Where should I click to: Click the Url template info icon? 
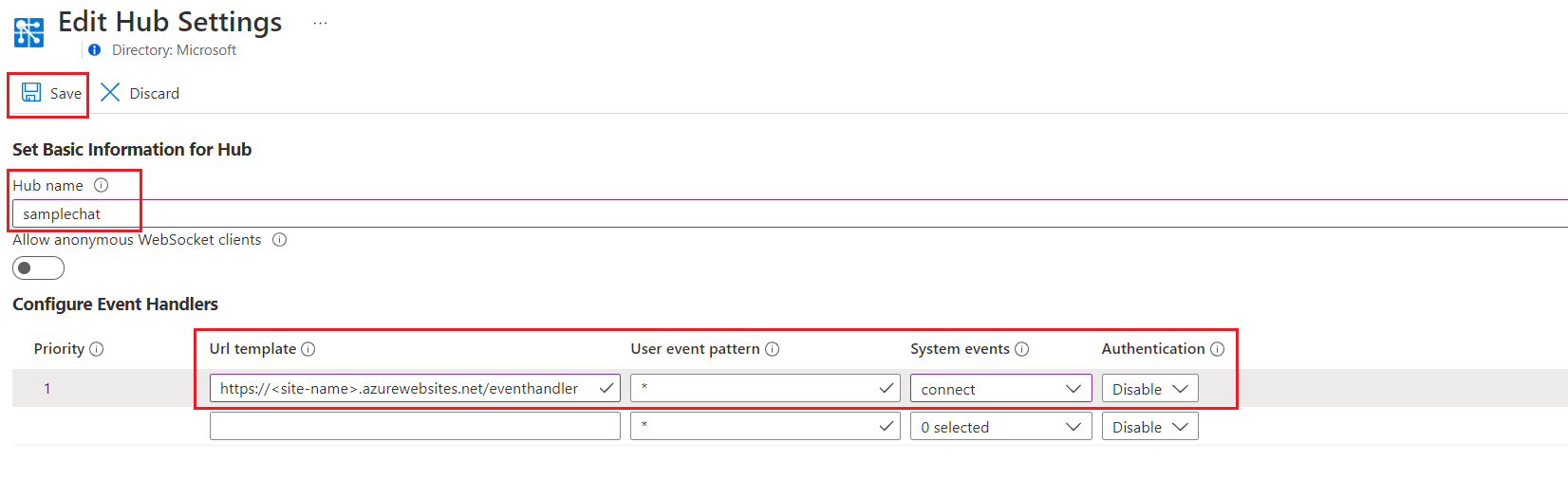308,349
